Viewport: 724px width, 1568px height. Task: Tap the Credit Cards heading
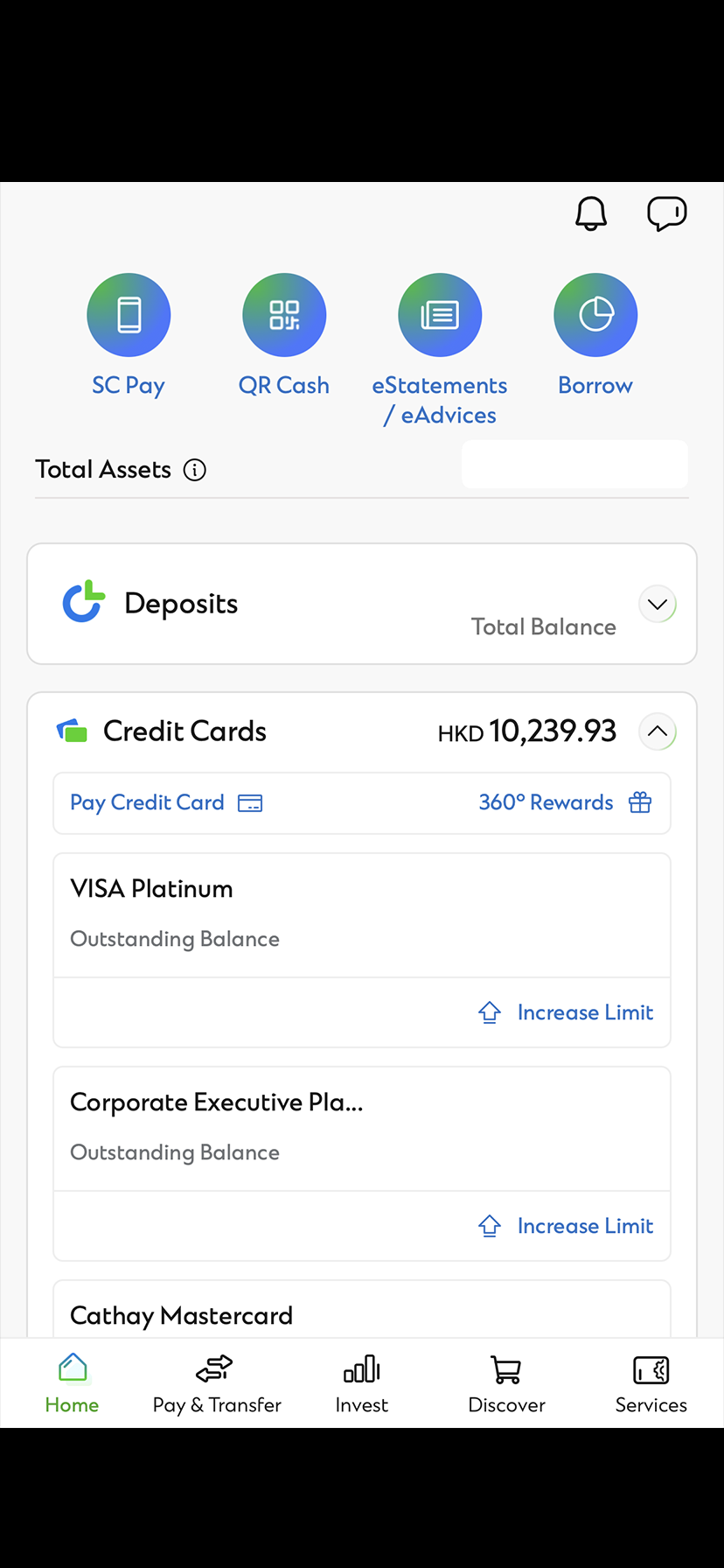tap(184, 731)
